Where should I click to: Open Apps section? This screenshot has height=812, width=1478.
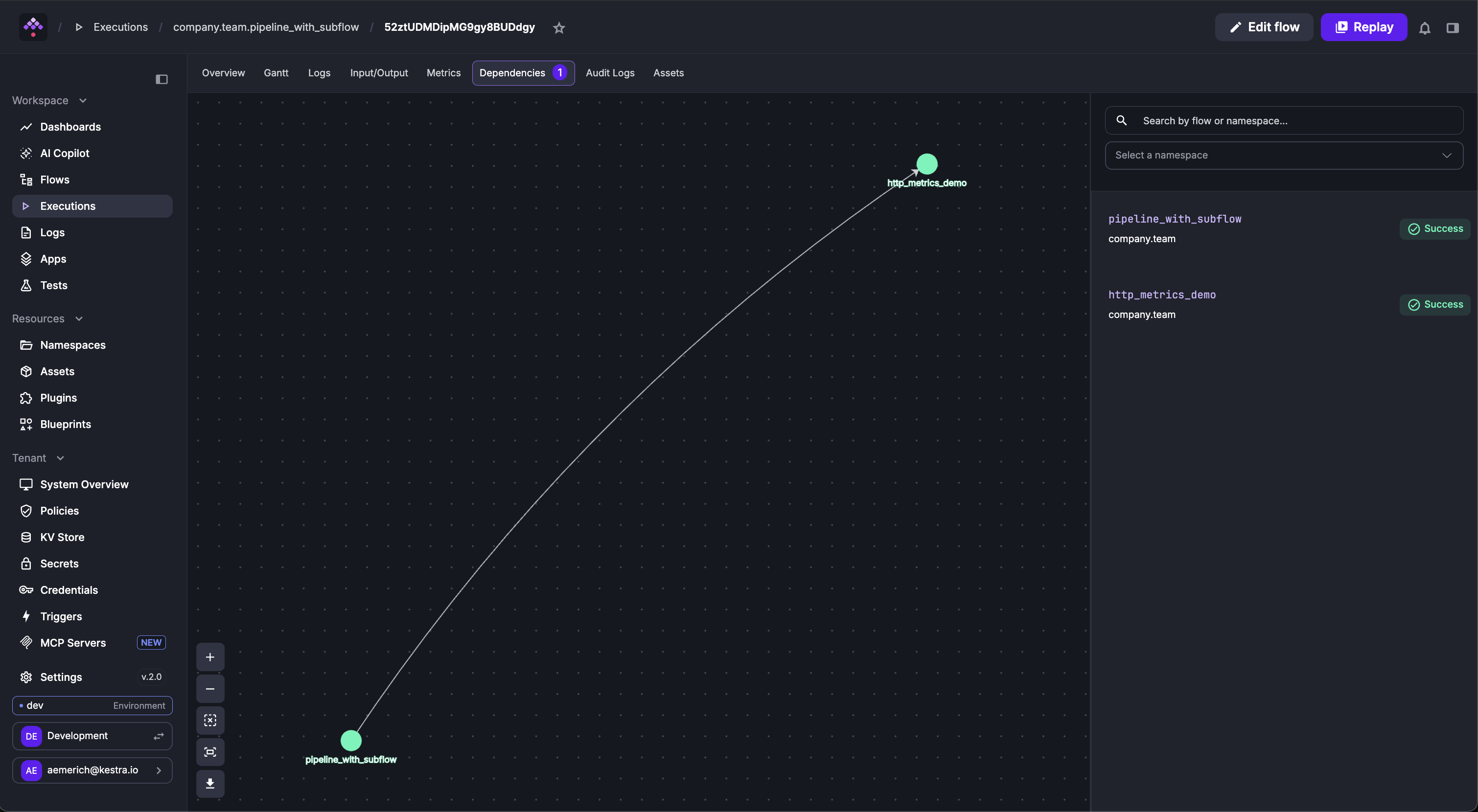click(92, 259)
